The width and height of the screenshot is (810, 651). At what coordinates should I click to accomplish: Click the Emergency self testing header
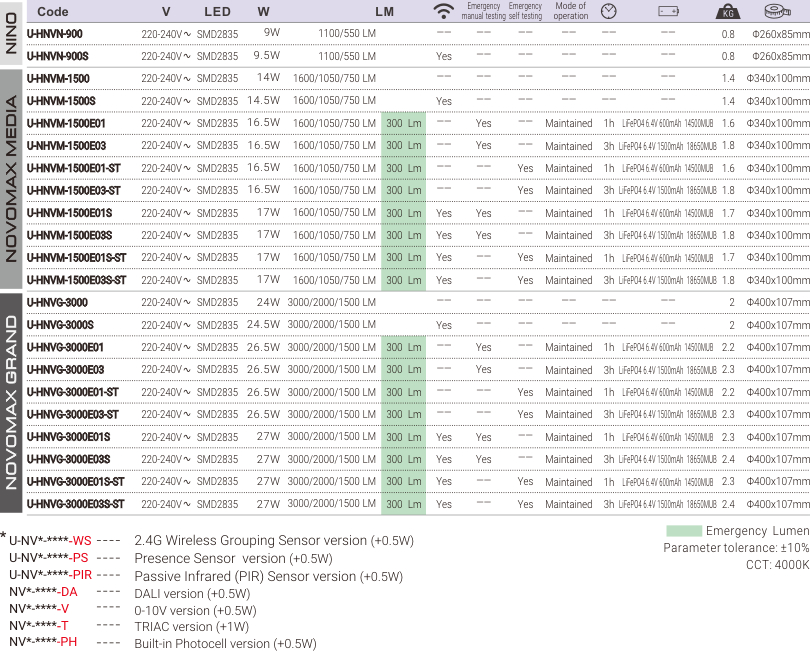click(x=525, y=11)
